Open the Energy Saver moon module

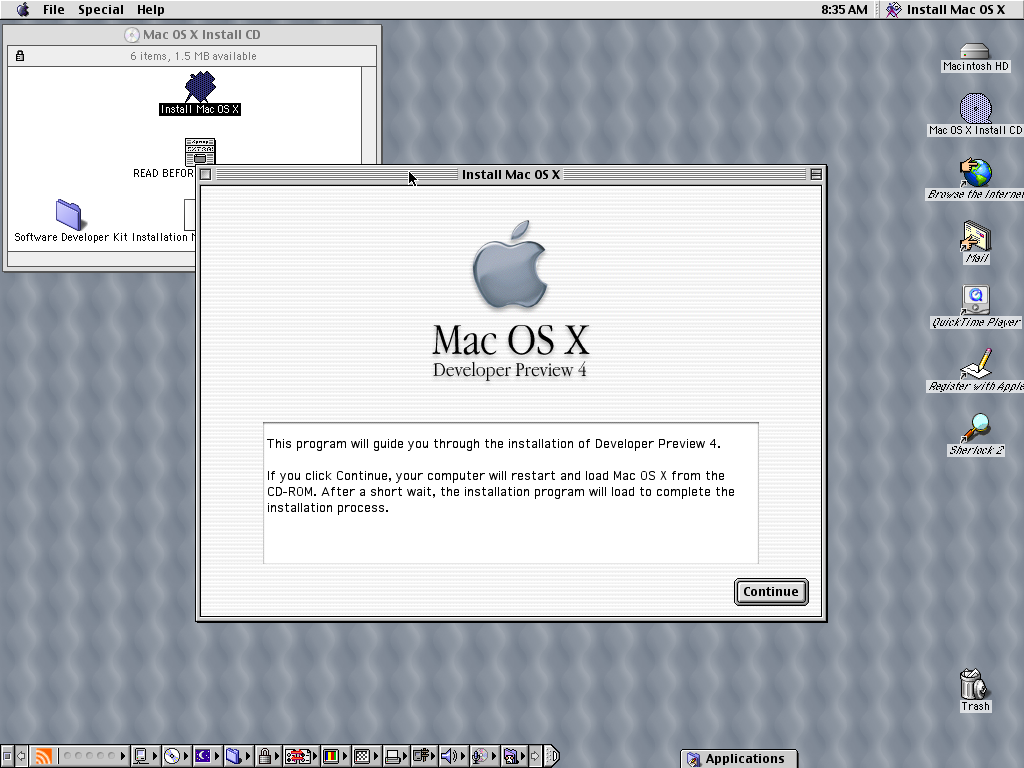tap(207, 756)
